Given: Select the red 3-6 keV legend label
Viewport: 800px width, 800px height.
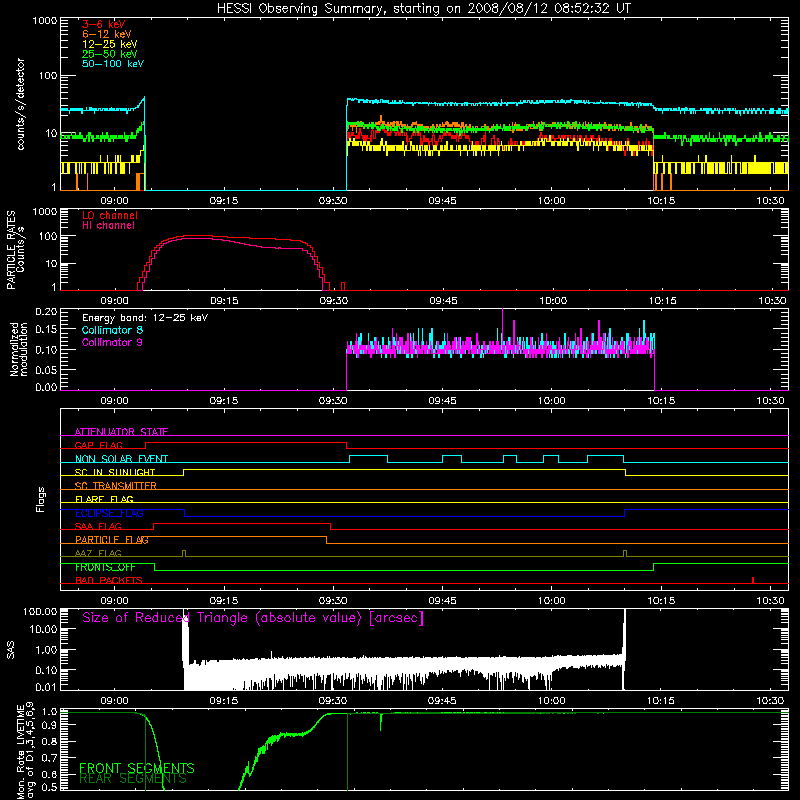Looking at the screenshot, I should pyautogui.click(x=104, y=24).
